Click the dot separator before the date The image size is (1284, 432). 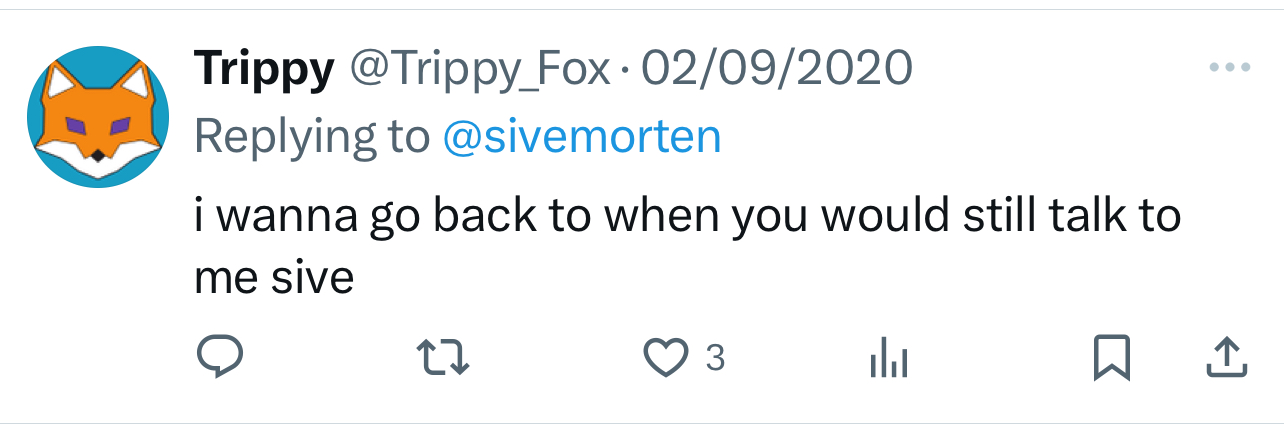(624, 70)
